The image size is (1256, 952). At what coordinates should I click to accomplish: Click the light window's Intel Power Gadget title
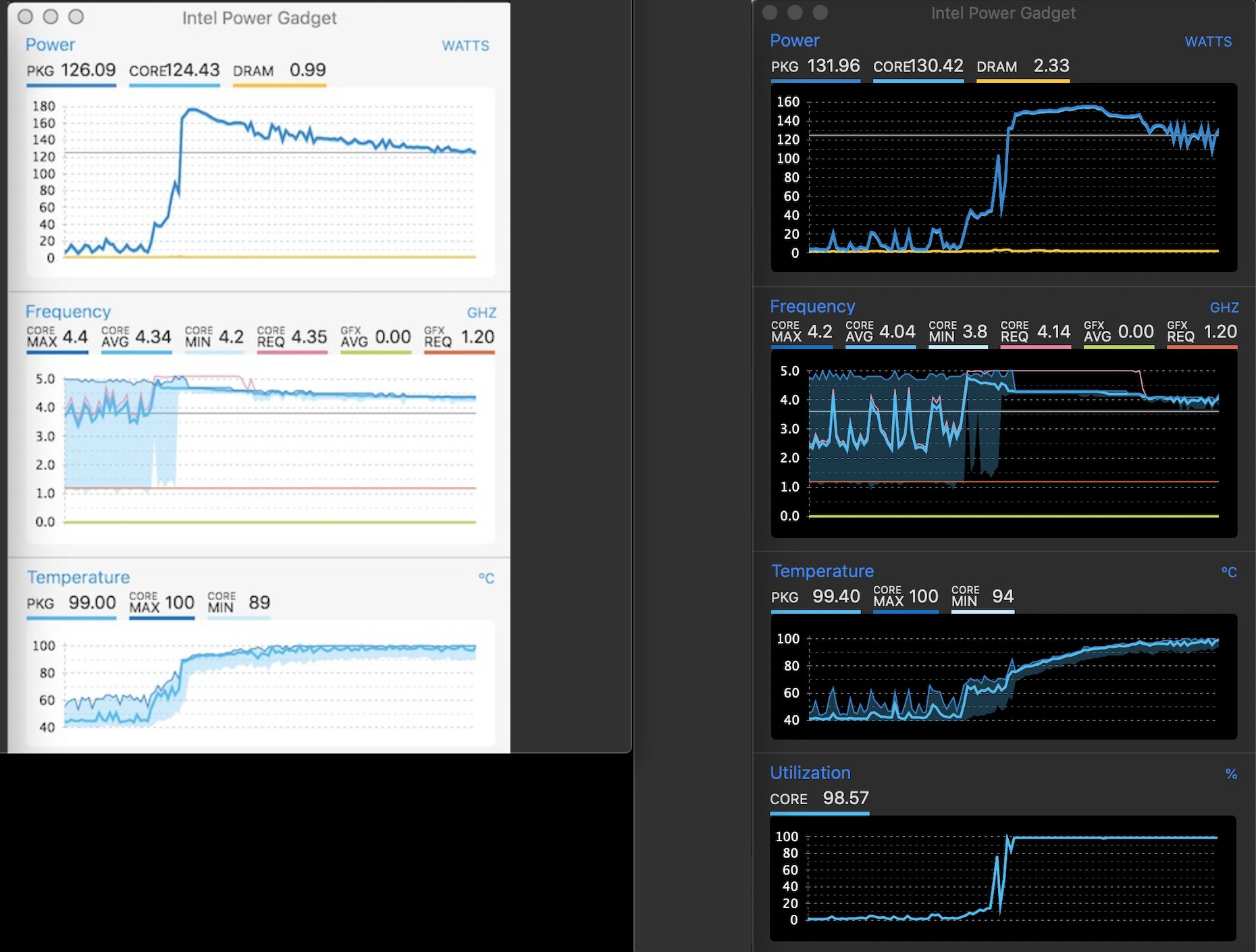pyautogui.click(x=259, y=18)
